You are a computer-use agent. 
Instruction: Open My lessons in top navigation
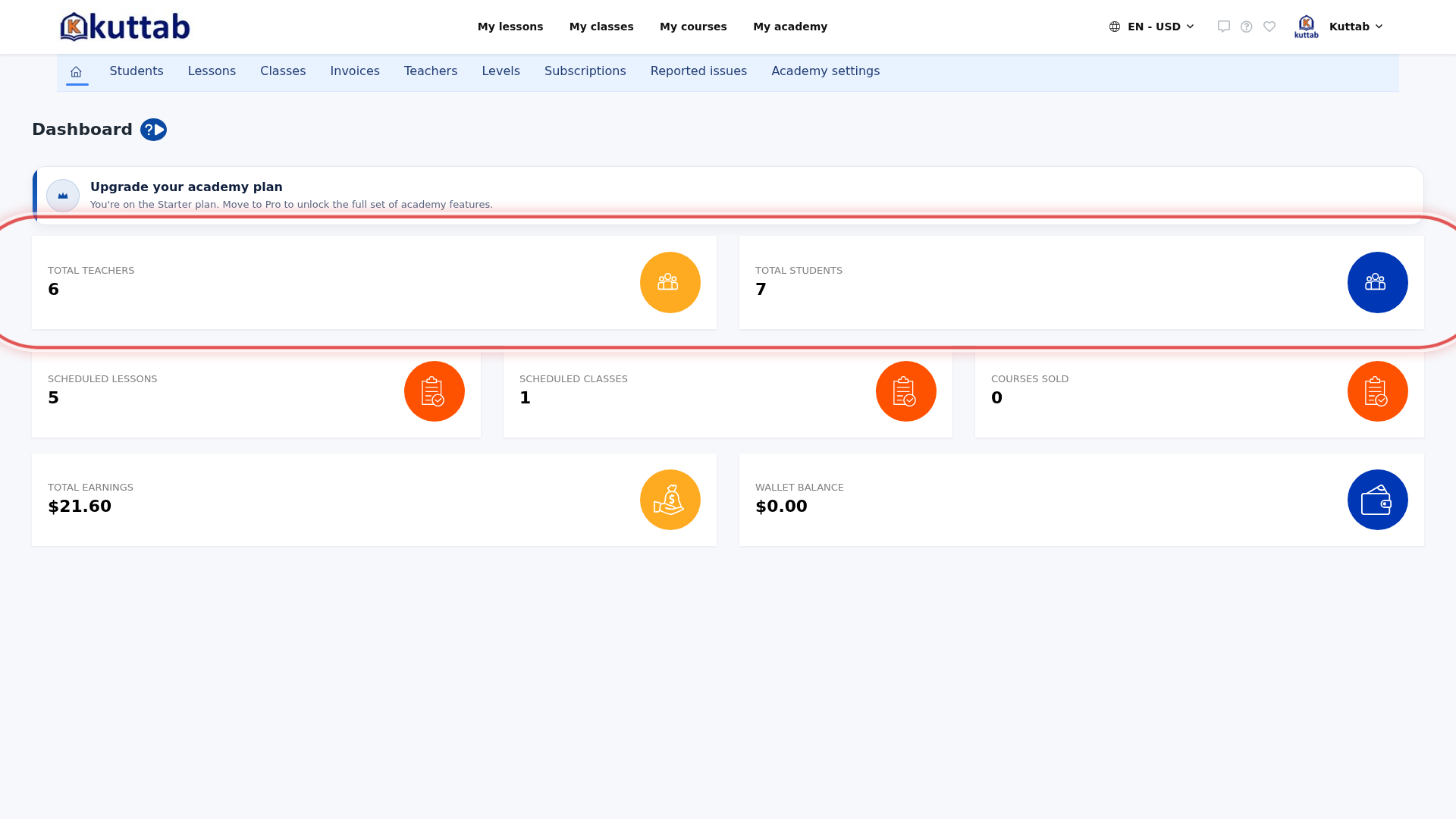point(510,27)
